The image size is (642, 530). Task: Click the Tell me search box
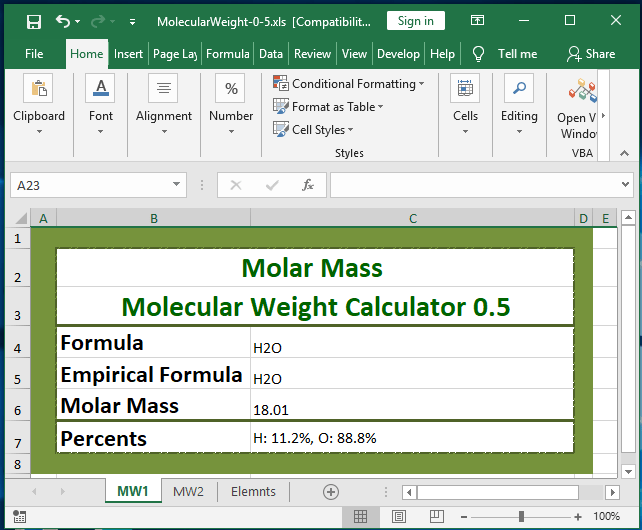(x=518, y=54)
